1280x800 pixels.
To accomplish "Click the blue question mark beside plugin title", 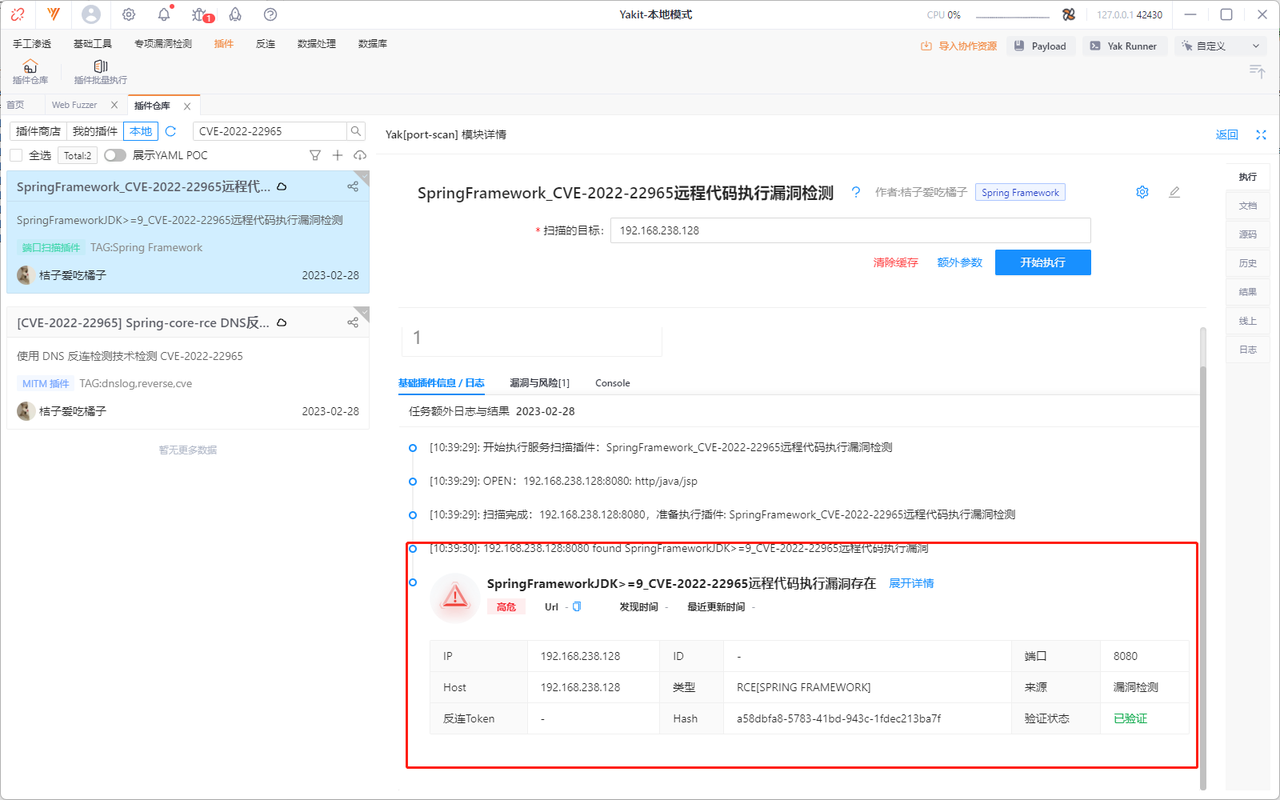I will coord(856,193).
